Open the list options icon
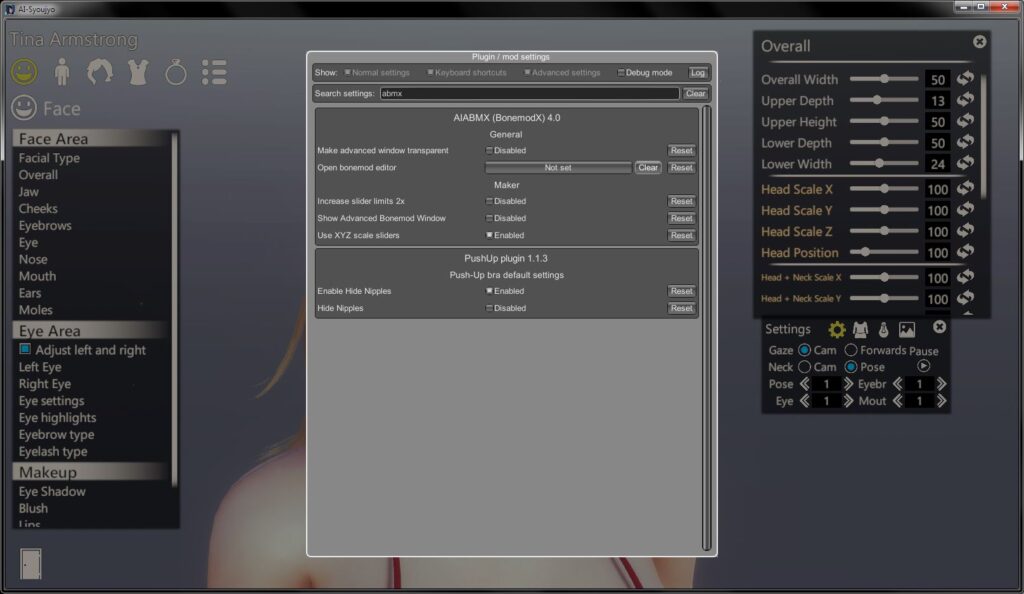1024x594 pixels. point(214,72)
